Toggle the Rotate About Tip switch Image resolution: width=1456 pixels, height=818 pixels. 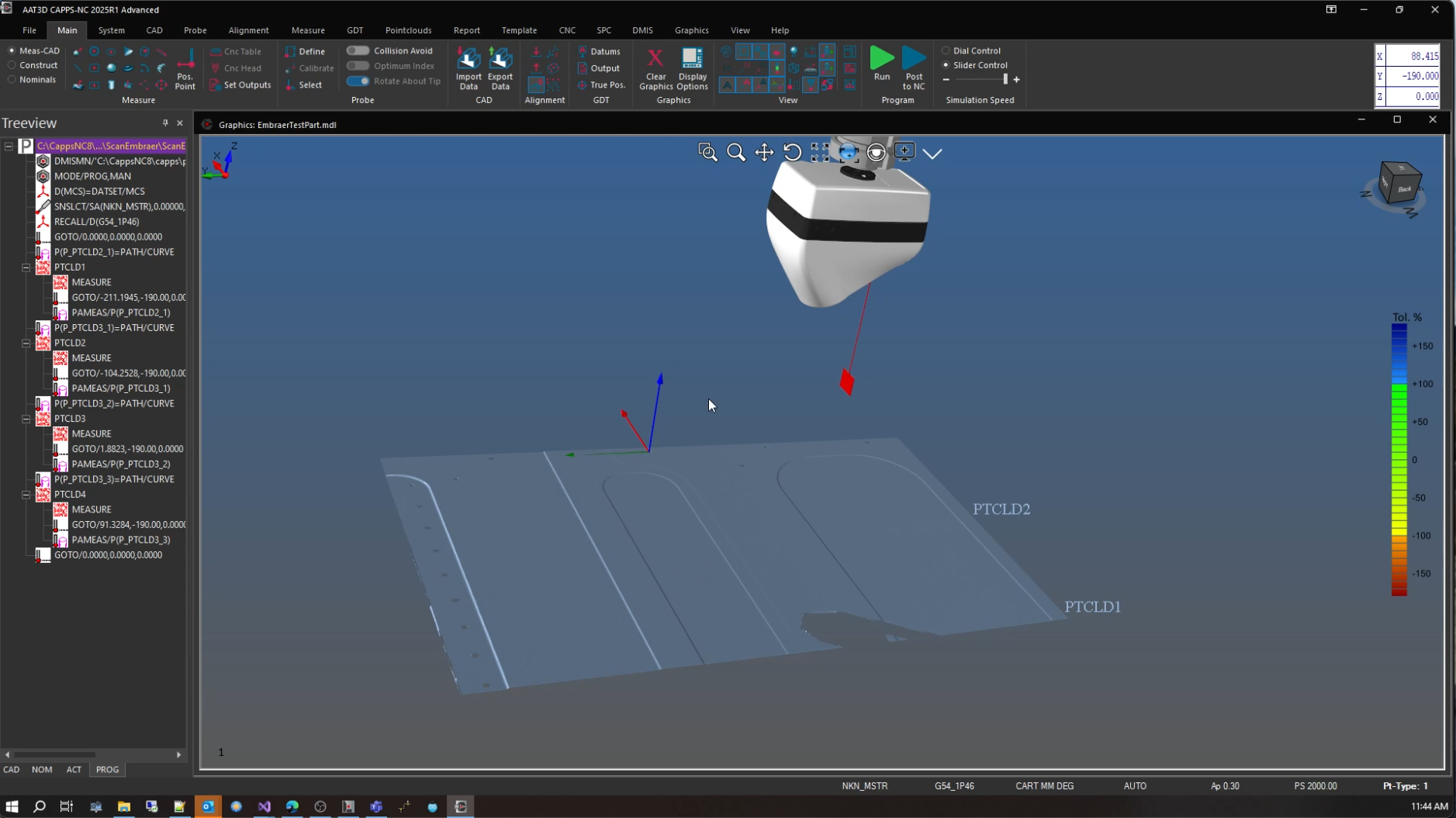[358, 81]
